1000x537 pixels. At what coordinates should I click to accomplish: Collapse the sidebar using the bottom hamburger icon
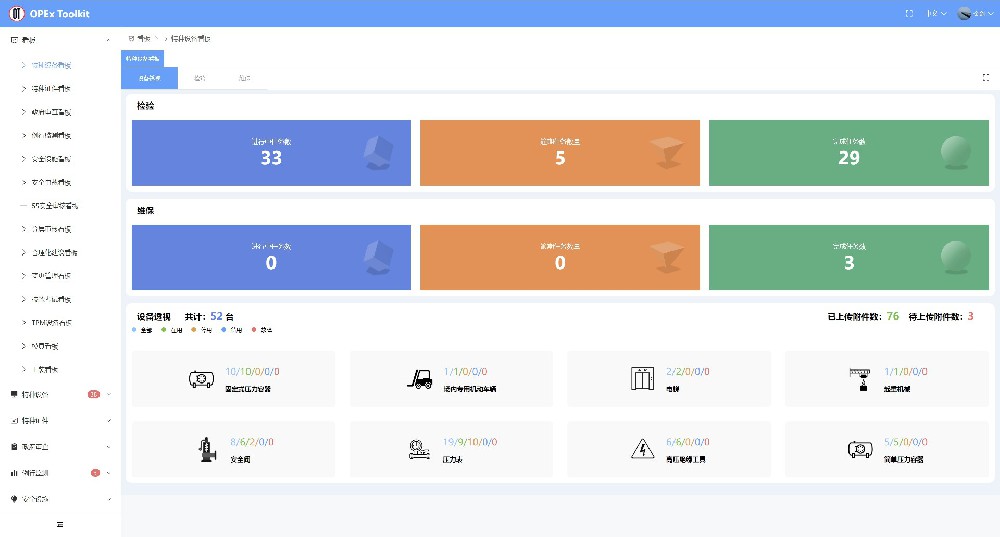(60, 524)
